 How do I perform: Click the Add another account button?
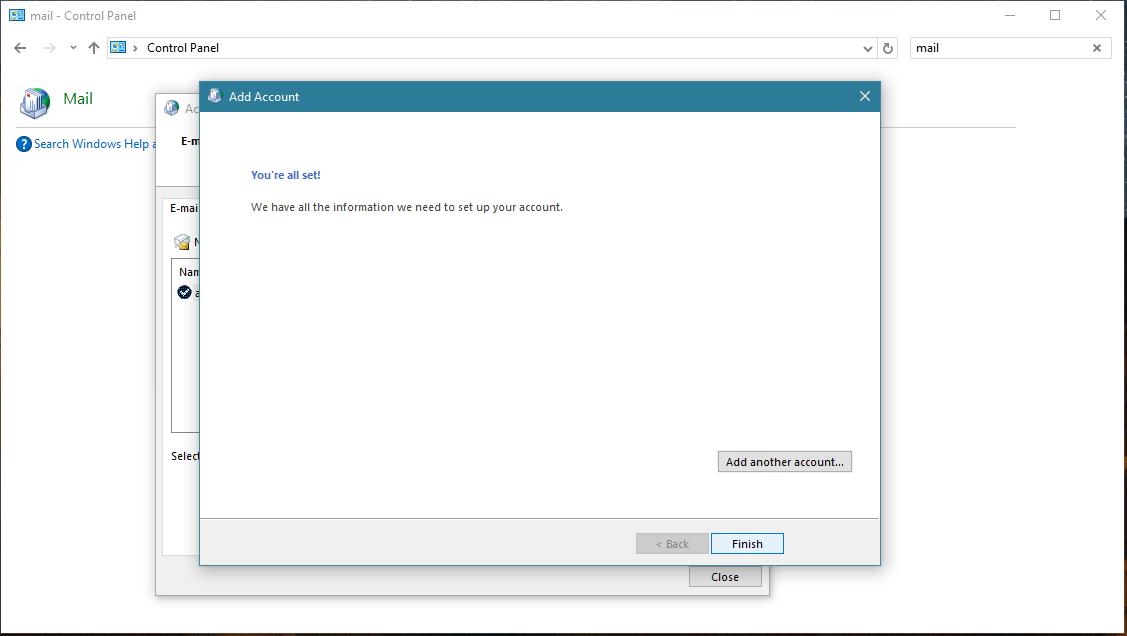tap(784, 462)
